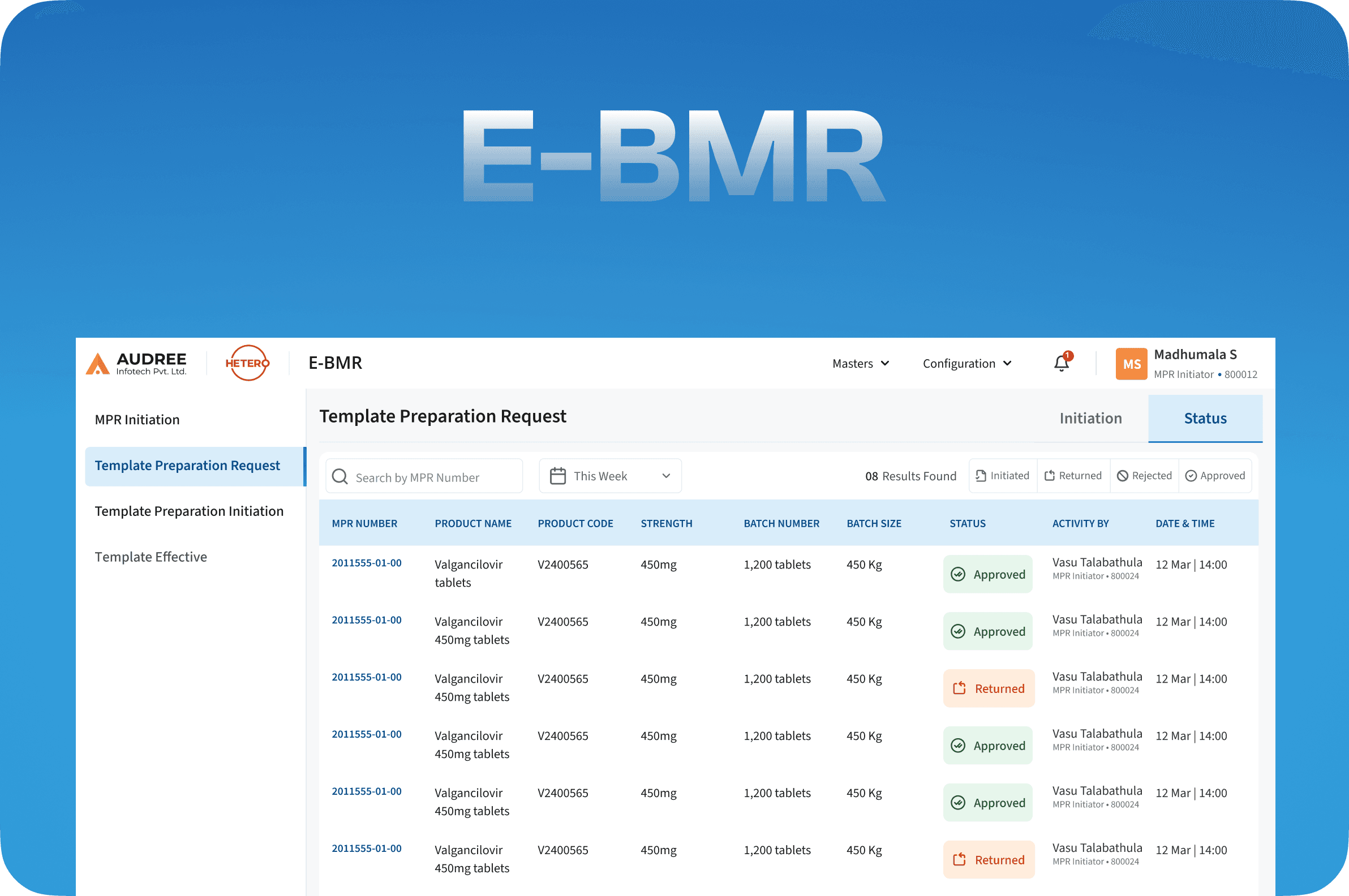Open the This Week date range dropdown
The image size is (1349, 896).
coord(611,476)
